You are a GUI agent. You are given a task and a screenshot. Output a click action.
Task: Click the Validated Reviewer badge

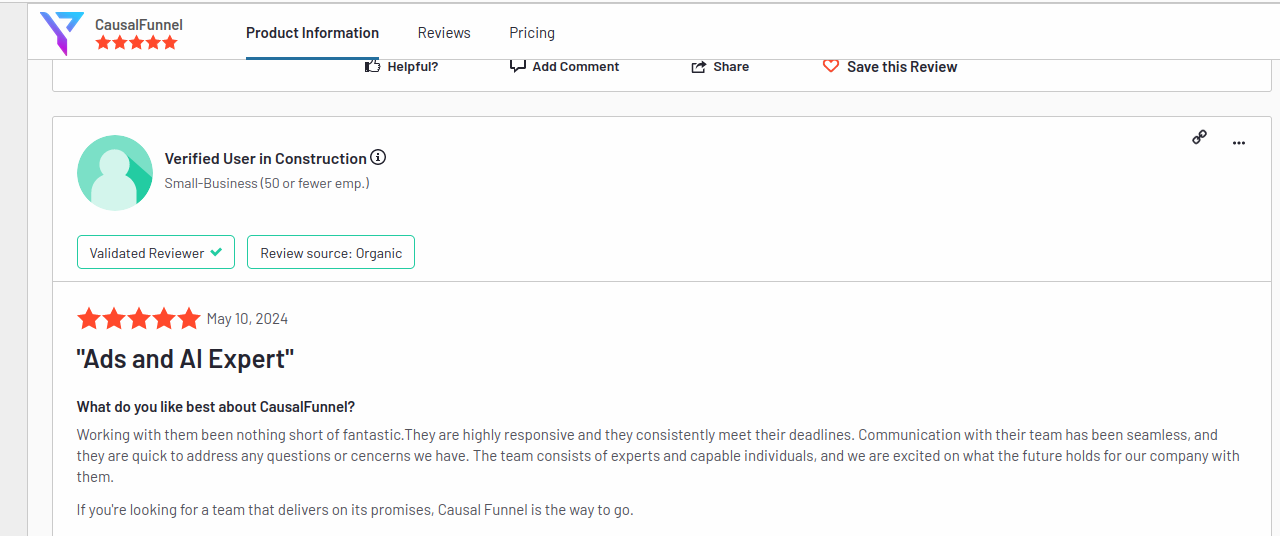156,252
